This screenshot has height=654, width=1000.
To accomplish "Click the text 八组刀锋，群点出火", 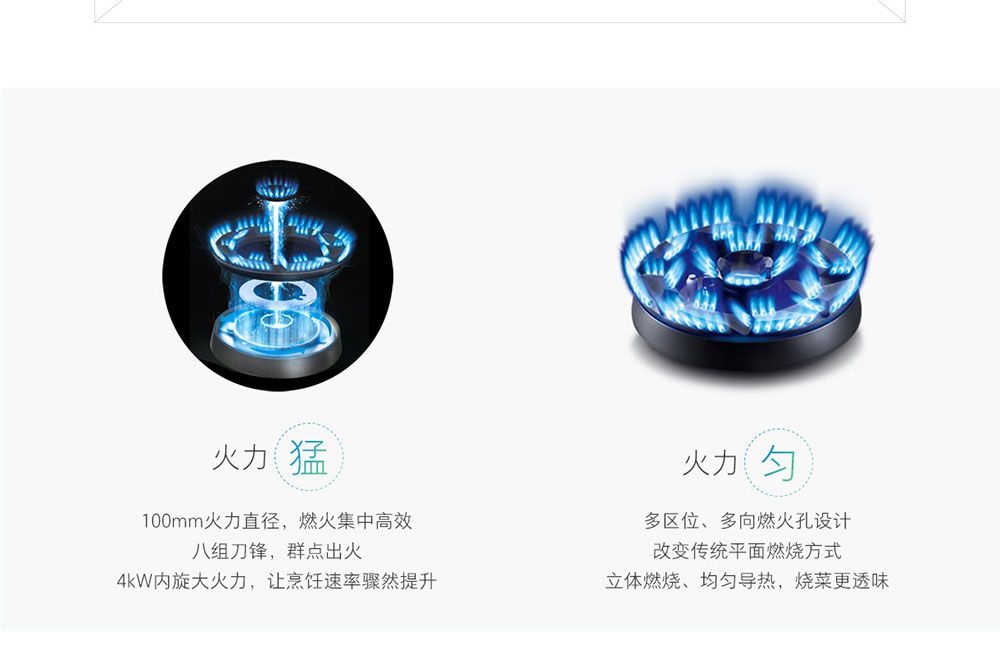I will [277, 551].
